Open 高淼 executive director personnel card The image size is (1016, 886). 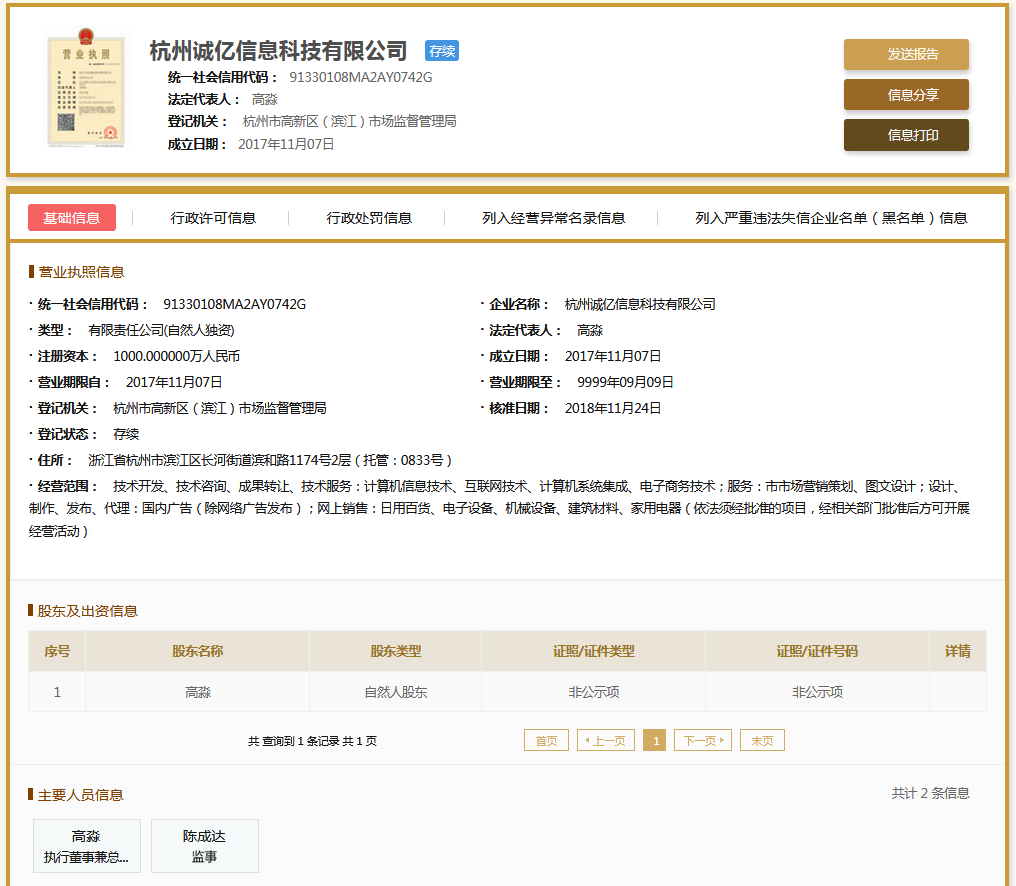tap(86, 846)
